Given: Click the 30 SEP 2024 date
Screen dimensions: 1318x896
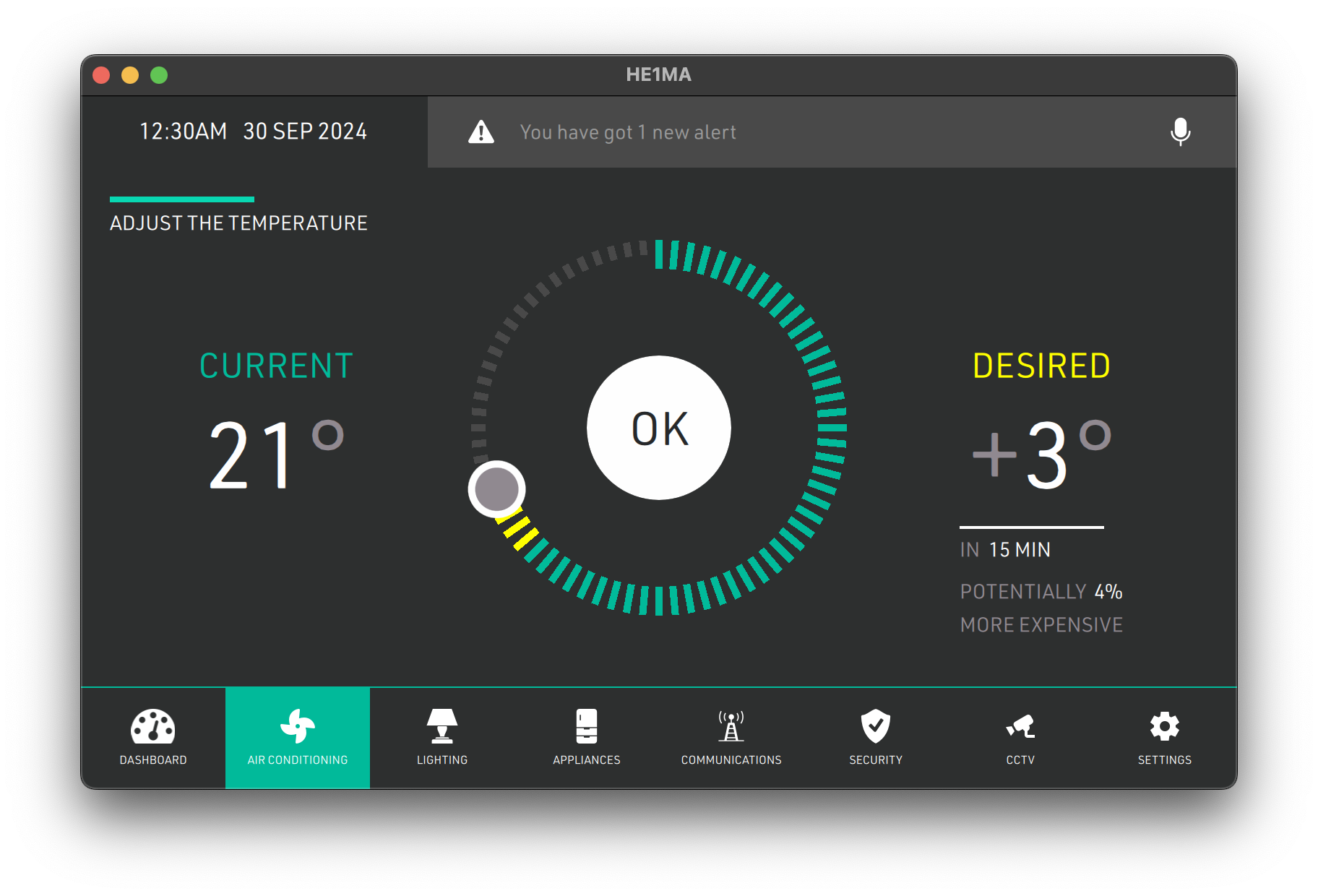Looking at the screenshot, I should pos(305,132).
